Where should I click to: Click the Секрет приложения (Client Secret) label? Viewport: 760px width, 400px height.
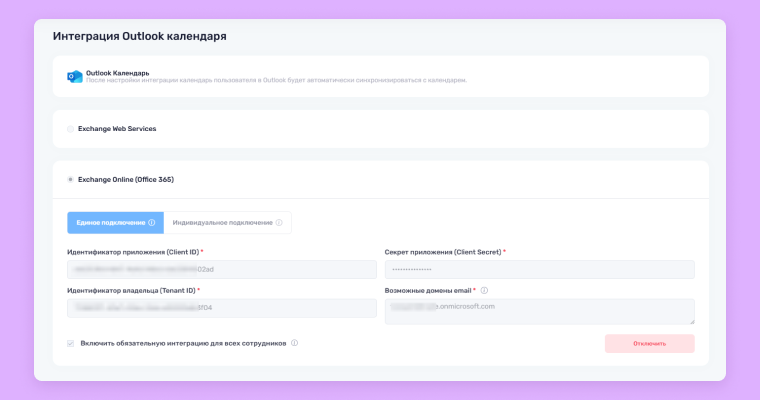[443, 252]
